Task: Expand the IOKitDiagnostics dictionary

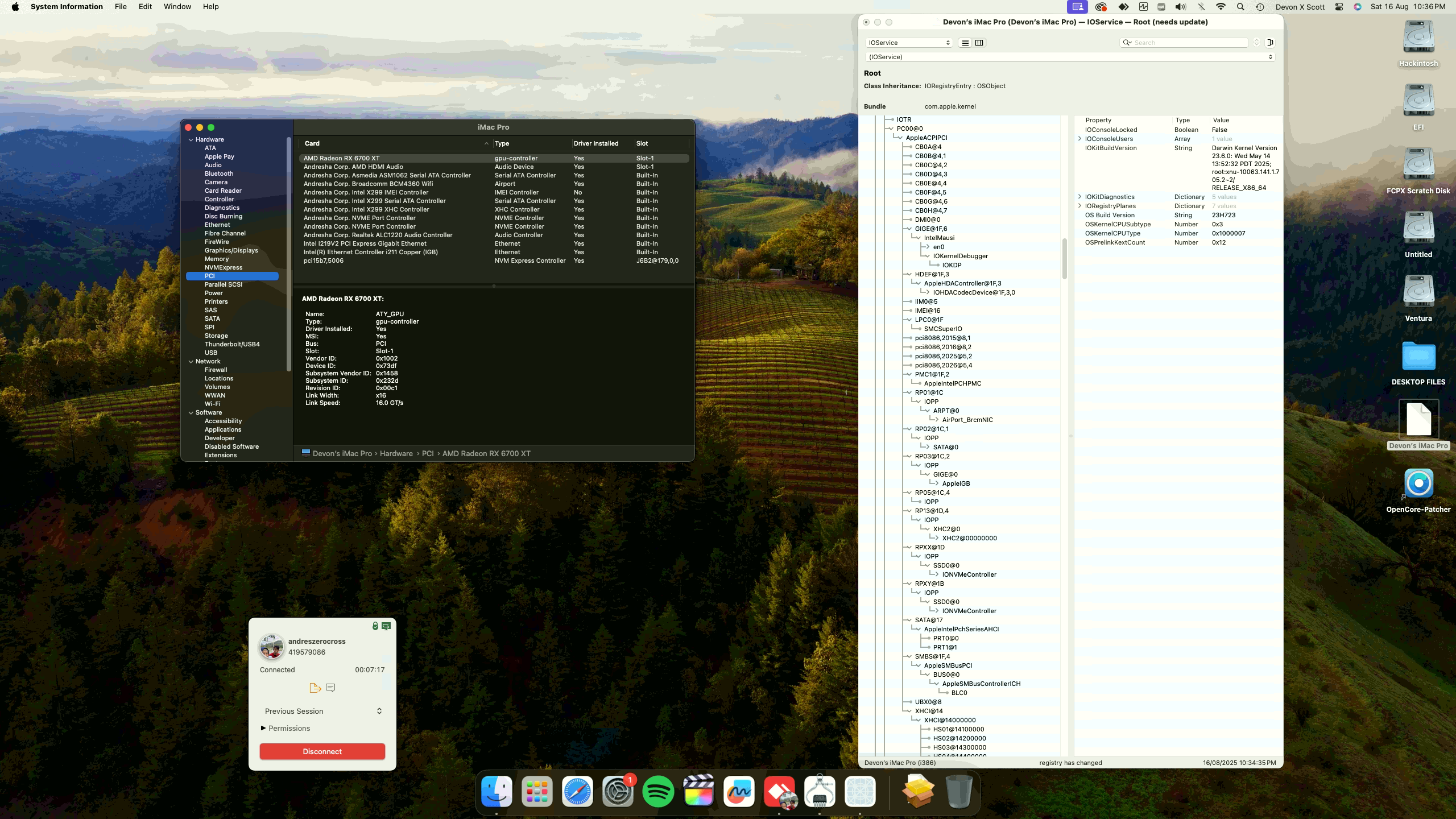Action: (x=1079, y=197)
